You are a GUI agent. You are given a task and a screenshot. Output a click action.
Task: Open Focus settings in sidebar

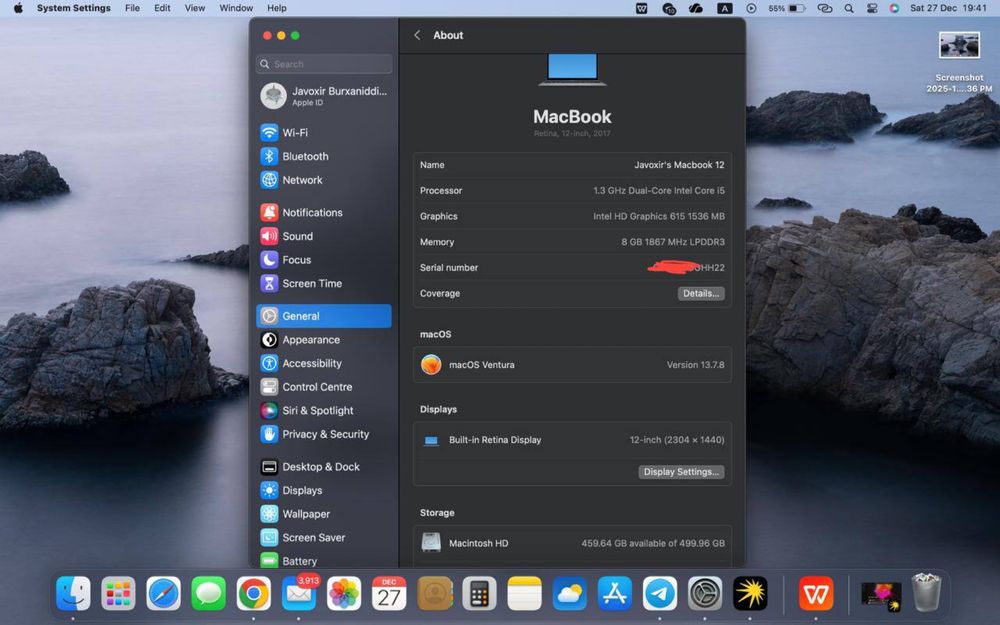pyautogui.click(x=323, y=260)
